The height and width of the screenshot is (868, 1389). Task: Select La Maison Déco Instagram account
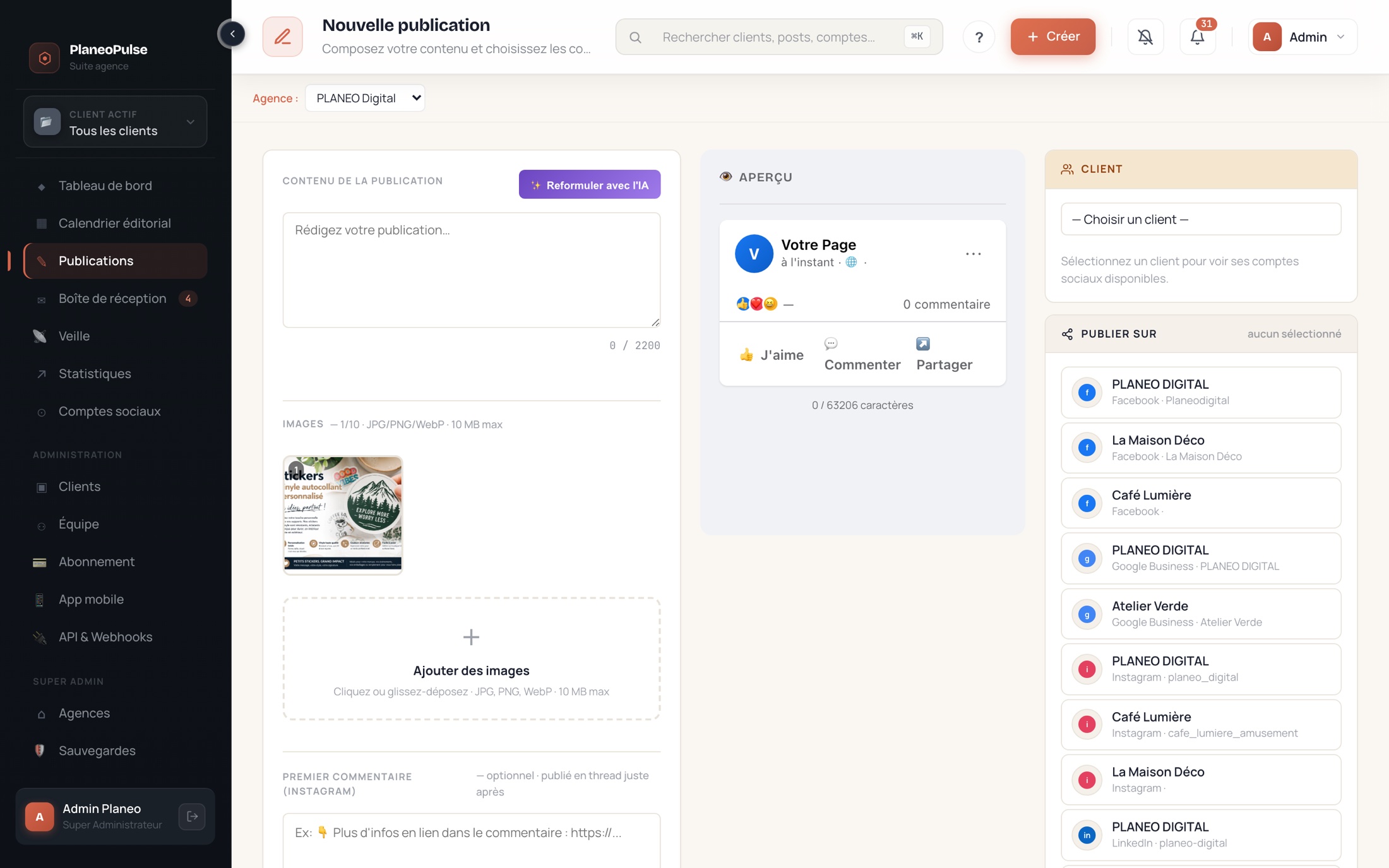click(x=1200, y=780)
